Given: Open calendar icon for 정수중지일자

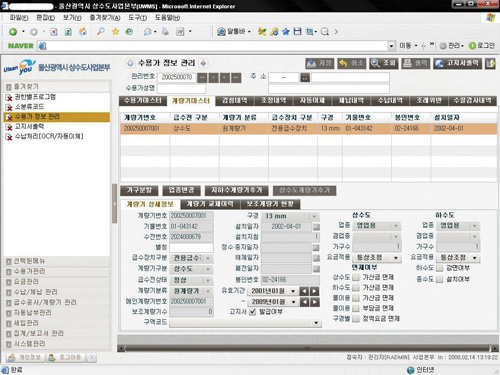Looking at the screenshot, I should pos(316,248).
